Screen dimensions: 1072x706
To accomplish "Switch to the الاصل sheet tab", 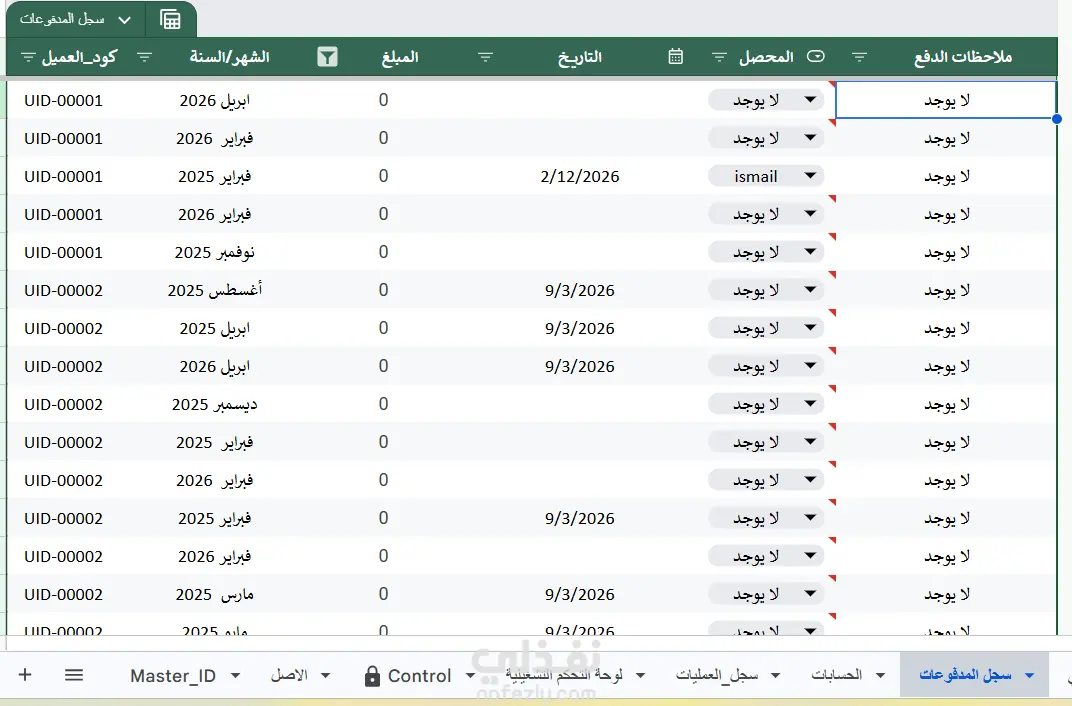I will pyautogui.click(x=289, y=675).
